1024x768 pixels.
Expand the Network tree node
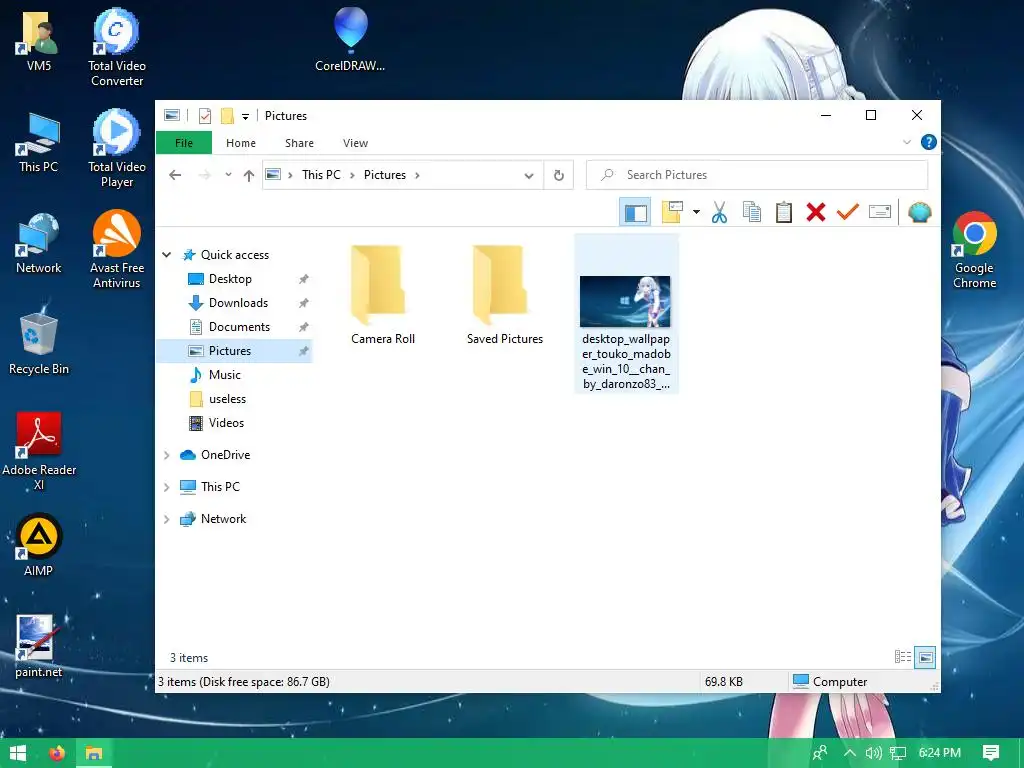(x=167, y=519)
